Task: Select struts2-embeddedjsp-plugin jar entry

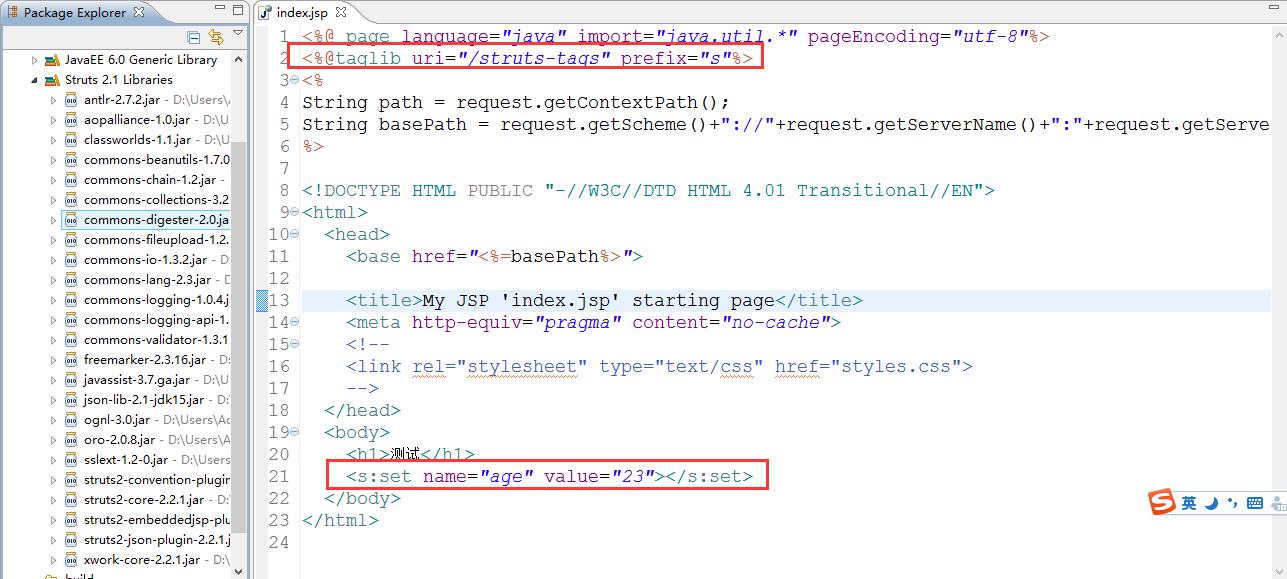Action: tap(156, 520)
